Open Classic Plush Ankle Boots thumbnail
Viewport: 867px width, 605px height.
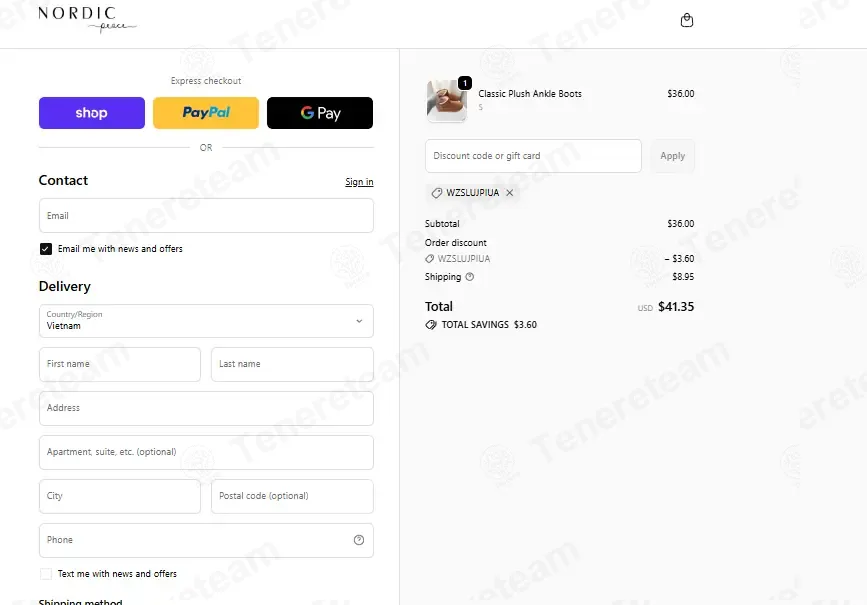click(447, 100)
